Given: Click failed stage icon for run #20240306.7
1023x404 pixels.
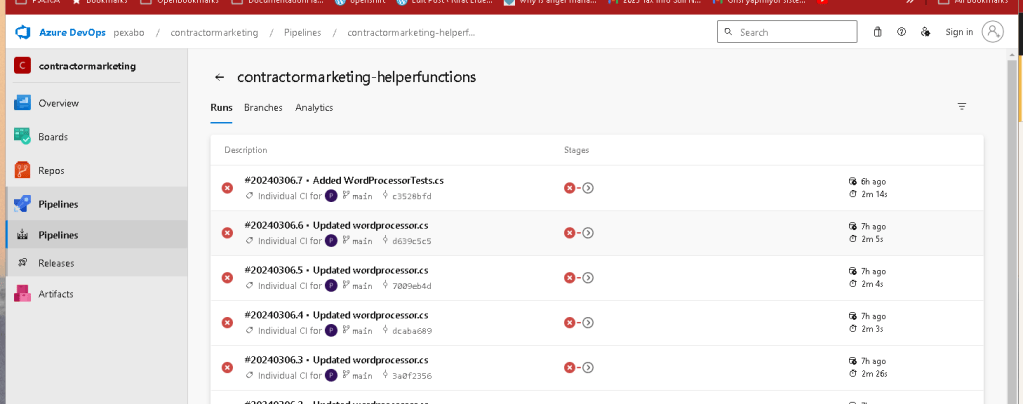Looking at the screenshot, I should [x=570, y=188].
